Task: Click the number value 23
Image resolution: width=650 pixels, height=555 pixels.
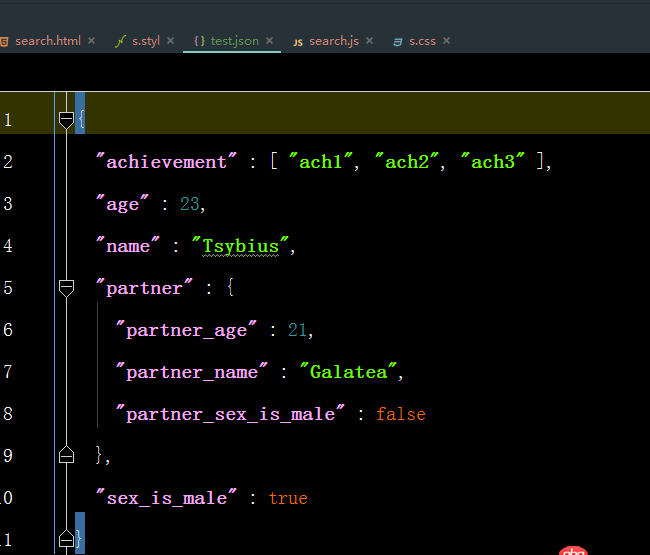Action: [189, 204]
